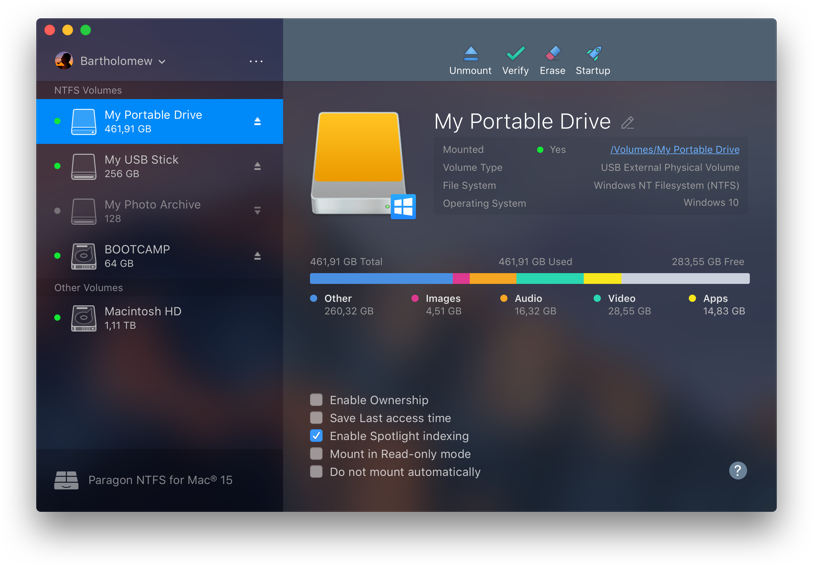This screenshot has width=813, height=566.
Task: Open the /Volumes/My Portable Drive link
Action: pos(675,150)
